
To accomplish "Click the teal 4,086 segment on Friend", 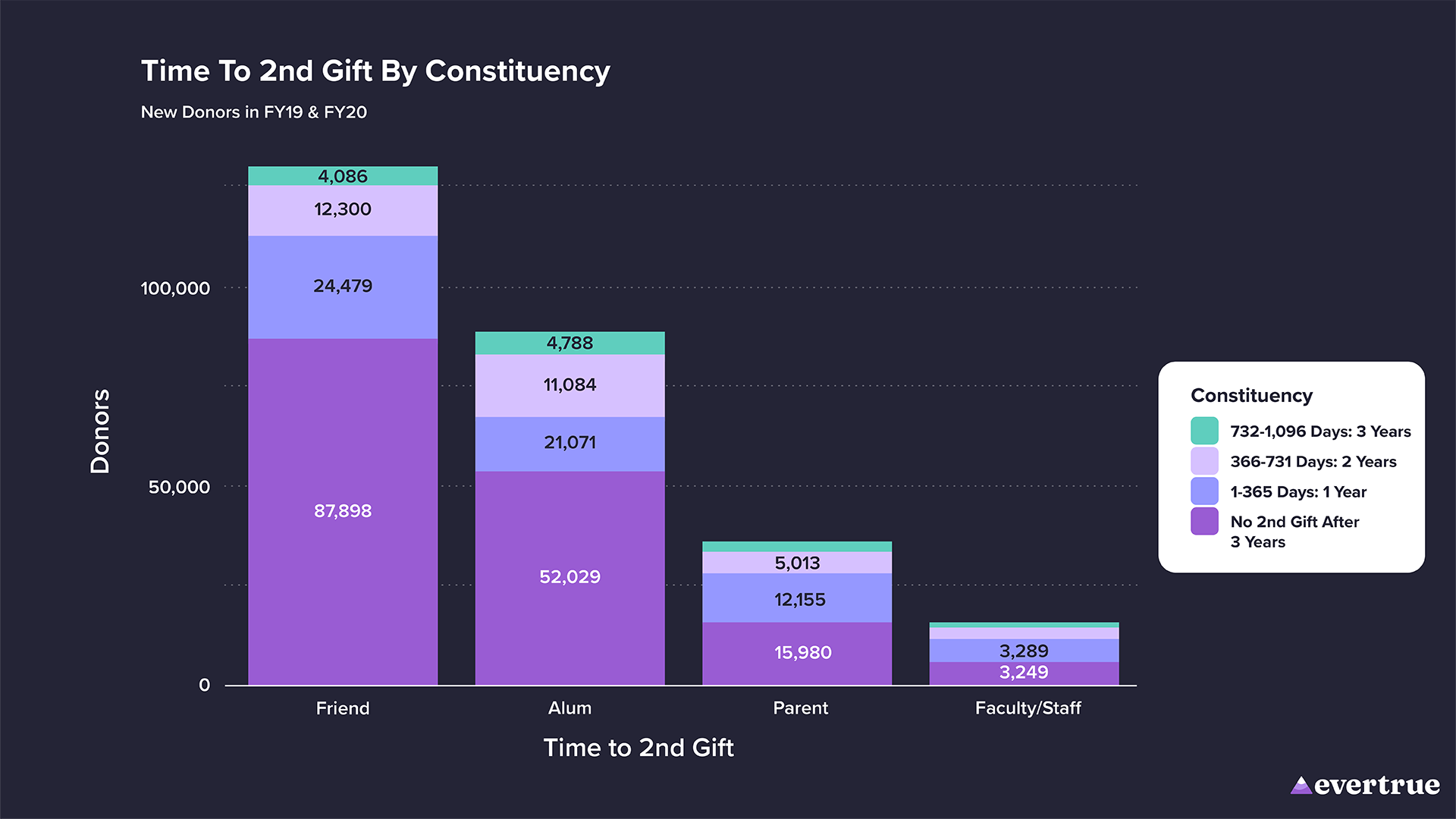I will click(343, 176).
